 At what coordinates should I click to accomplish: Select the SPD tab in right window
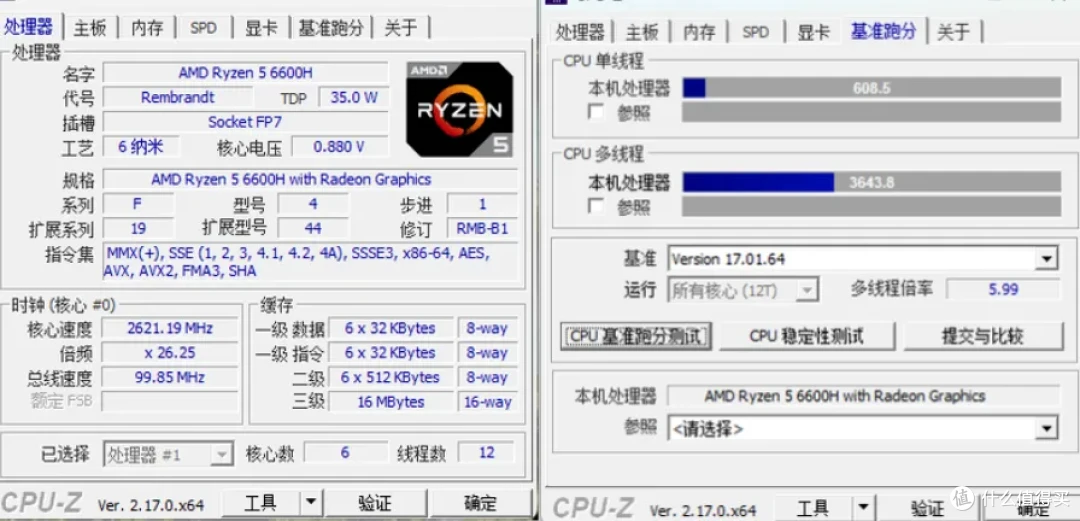(755, 32)
